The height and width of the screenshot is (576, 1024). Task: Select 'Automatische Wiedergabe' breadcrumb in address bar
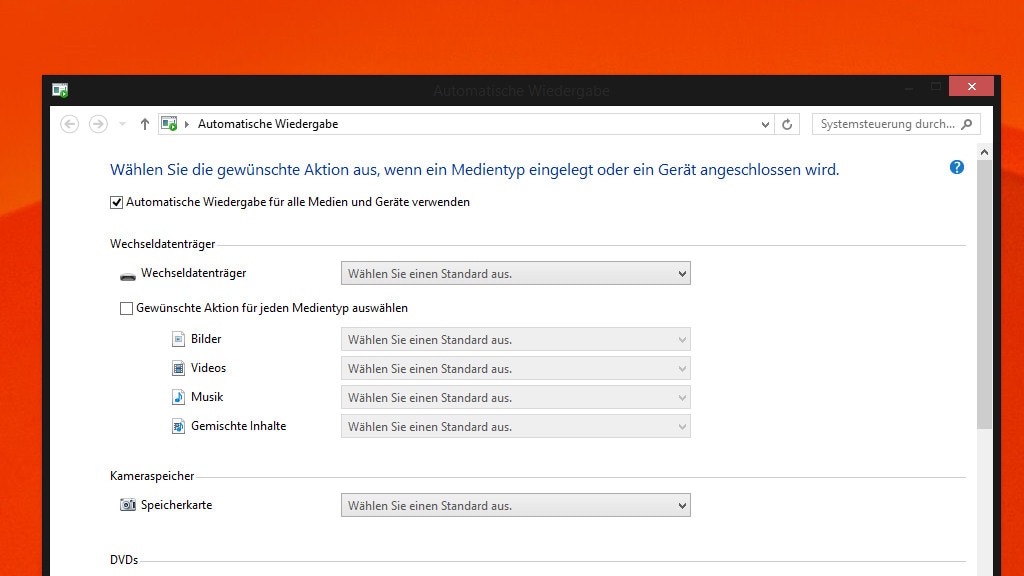268,124
